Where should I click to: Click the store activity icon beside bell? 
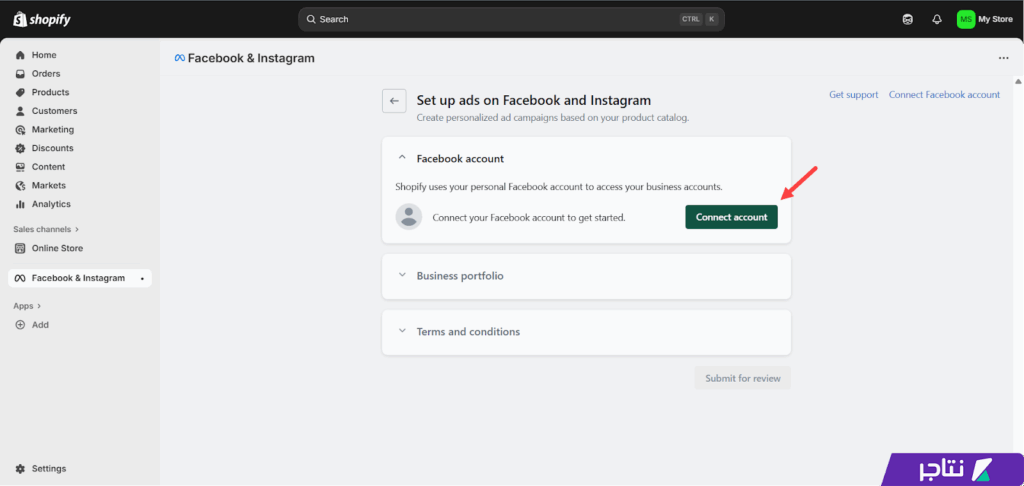point(907,19)
